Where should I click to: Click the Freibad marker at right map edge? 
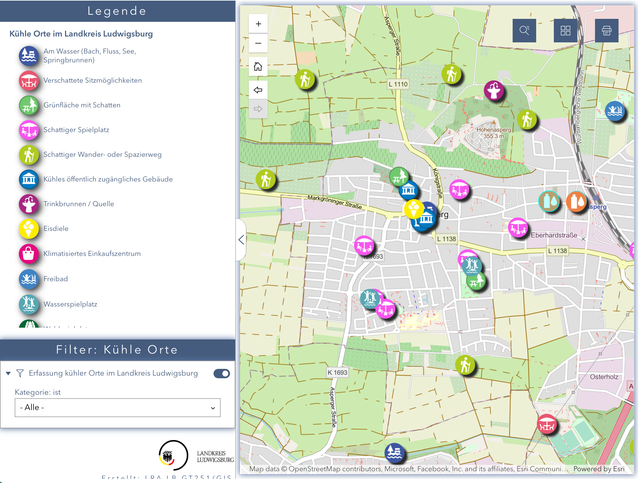click(615, 111)
